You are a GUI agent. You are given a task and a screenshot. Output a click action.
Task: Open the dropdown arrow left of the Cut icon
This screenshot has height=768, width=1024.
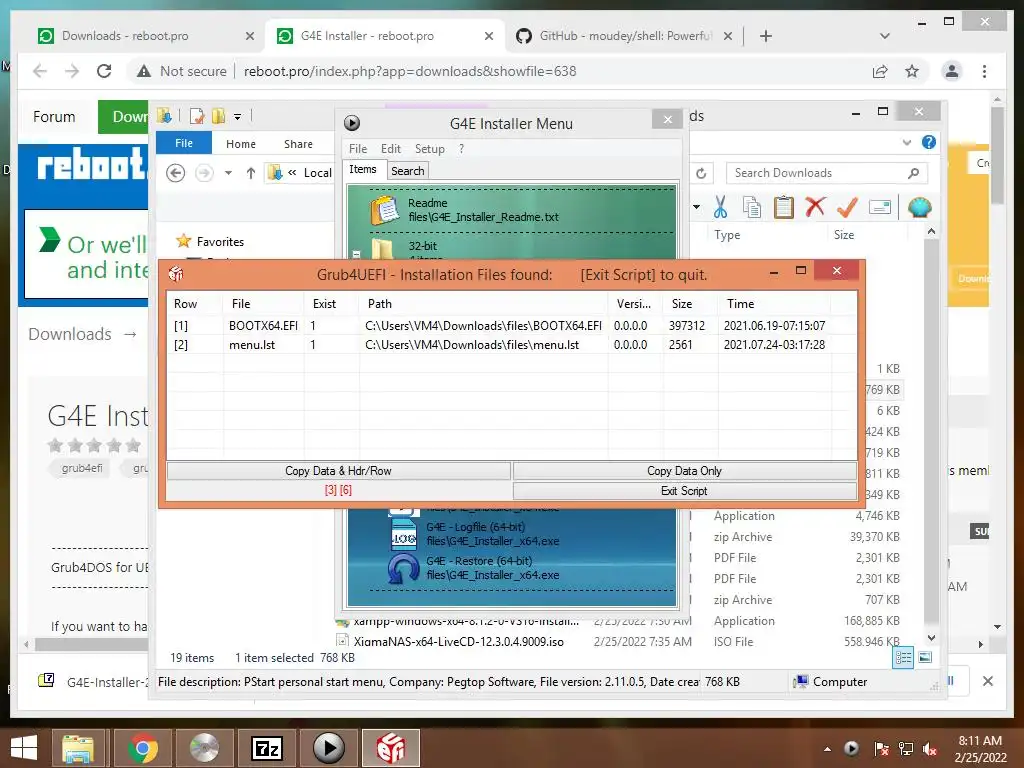(x=696, y=207)
